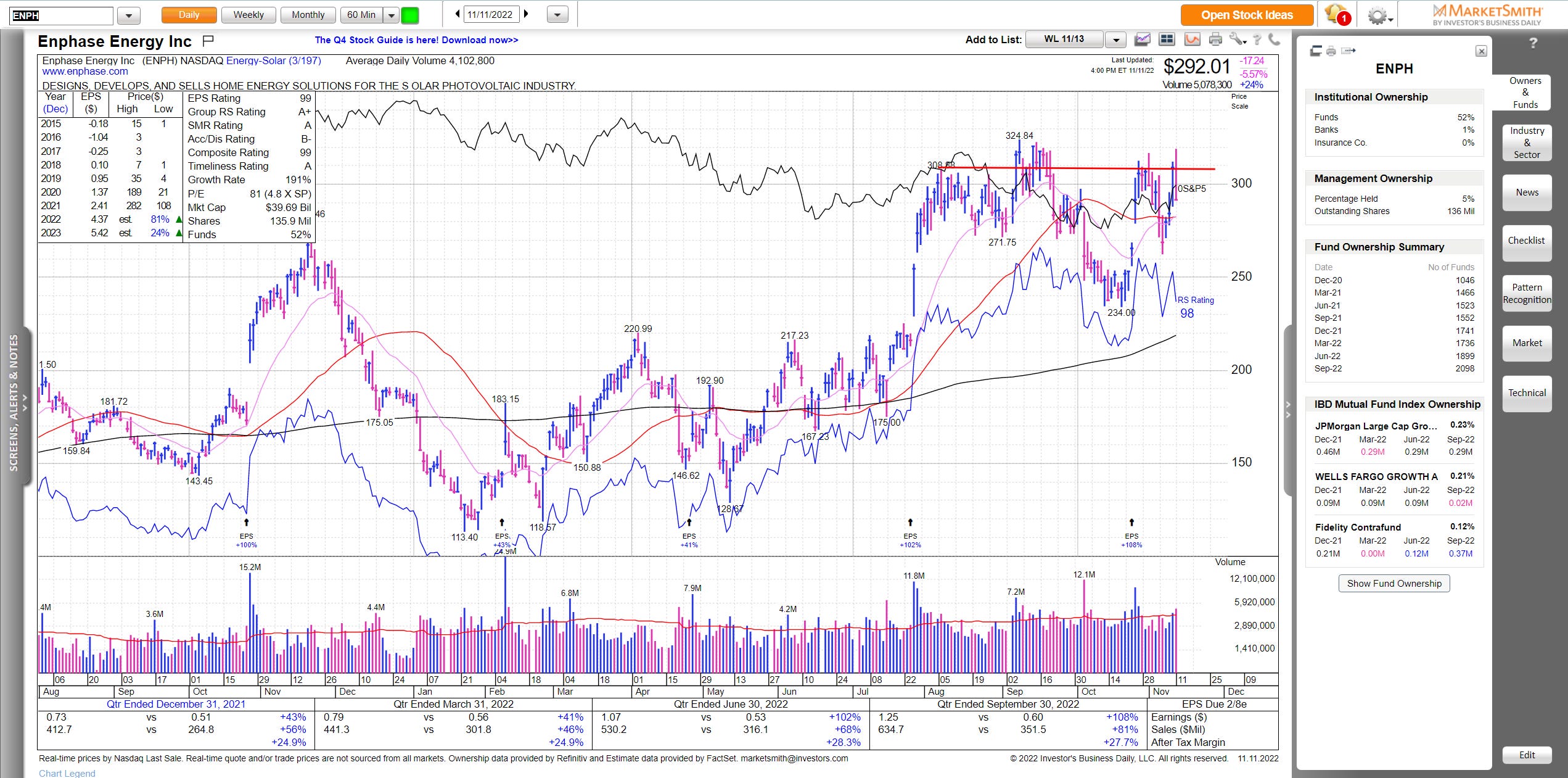Screen dimensions: 1568x778
Task: Click the EPS +102% arrow marker on the chart
Action: coord(910,523)
